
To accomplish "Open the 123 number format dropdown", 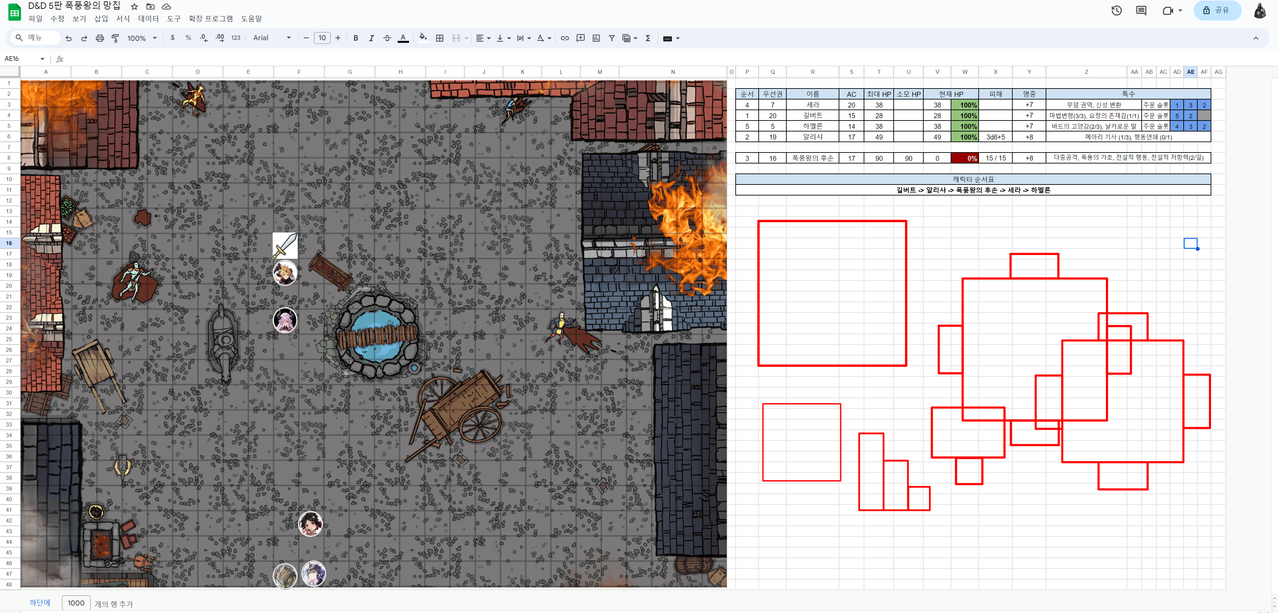I will tap(236, 38).
